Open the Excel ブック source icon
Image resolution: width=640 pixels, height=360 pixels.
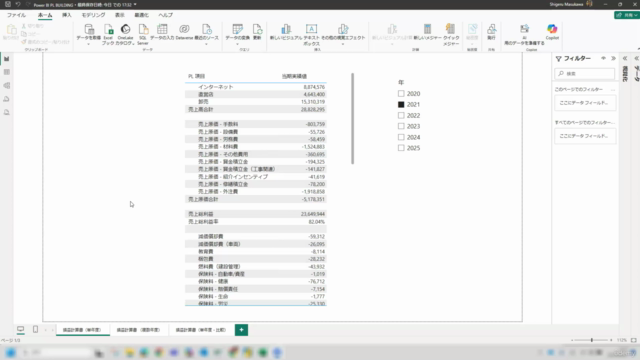[108, 29]
